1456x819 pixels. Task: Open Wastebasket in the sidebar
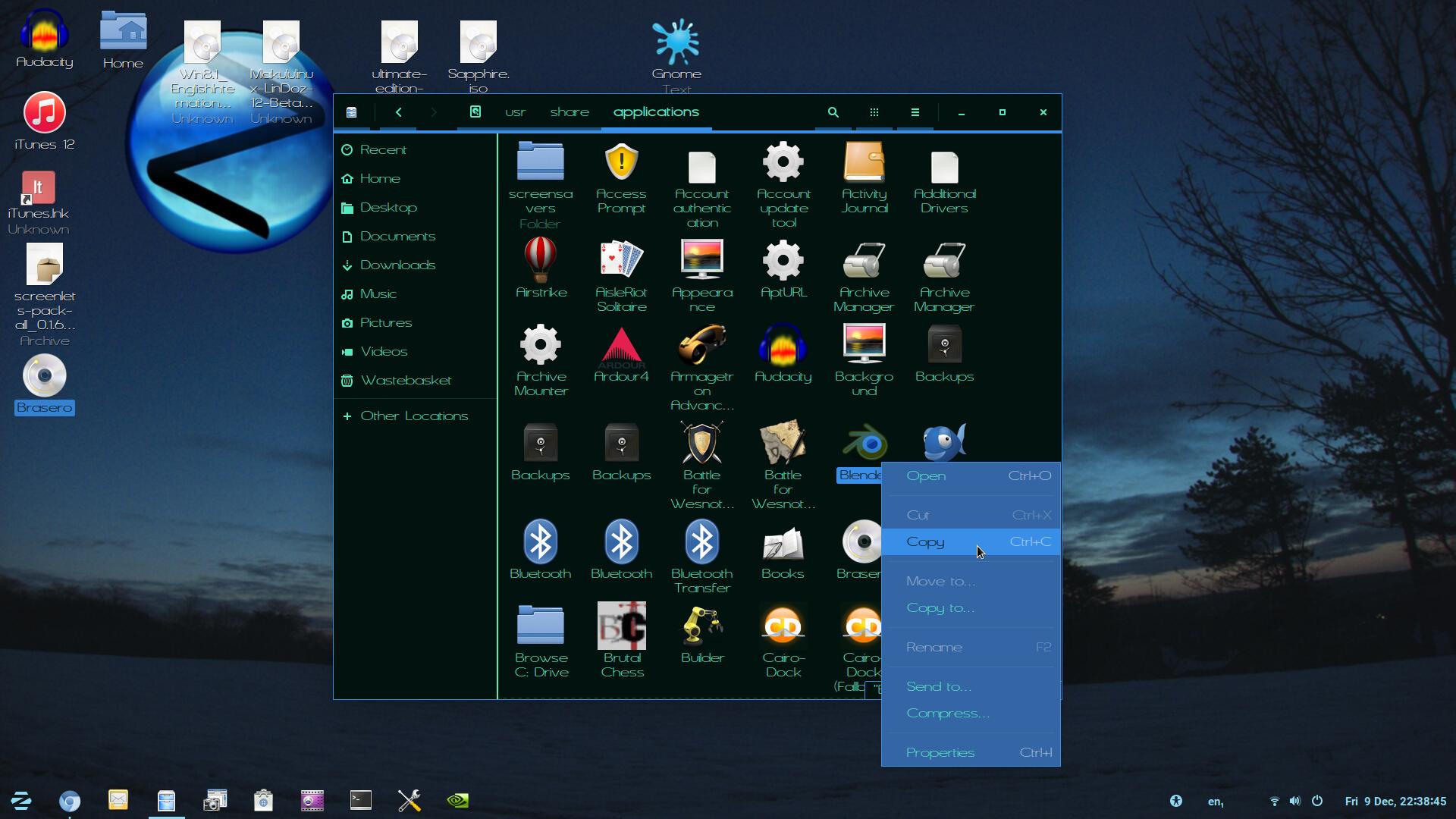point(415,380)
